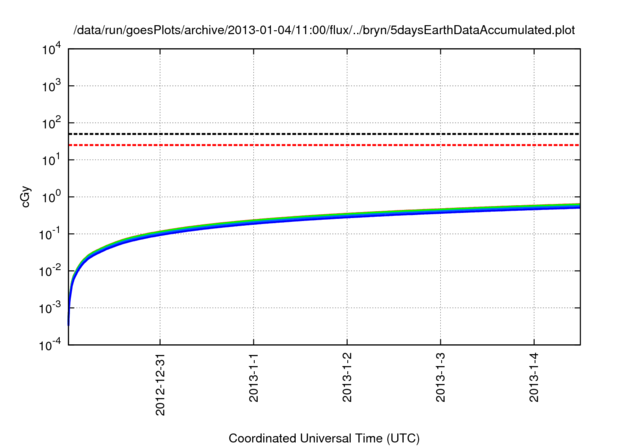
Task: Click the 10^-4 y-axis tick label
Action: (50, 345)
